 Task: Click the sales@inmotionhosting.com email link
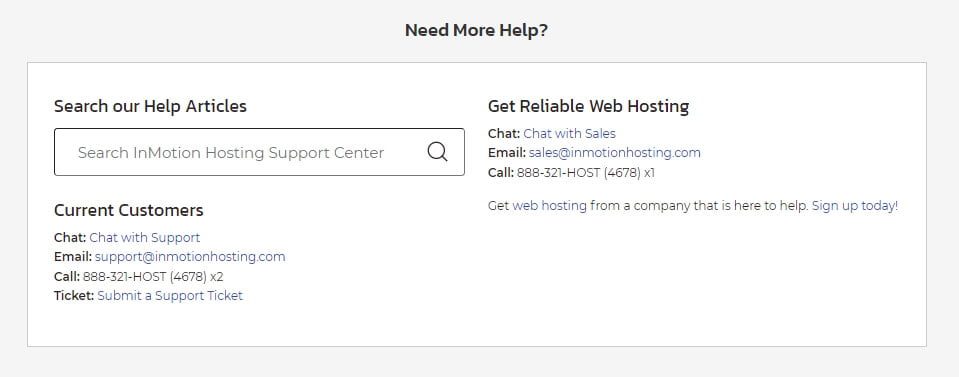615,152
